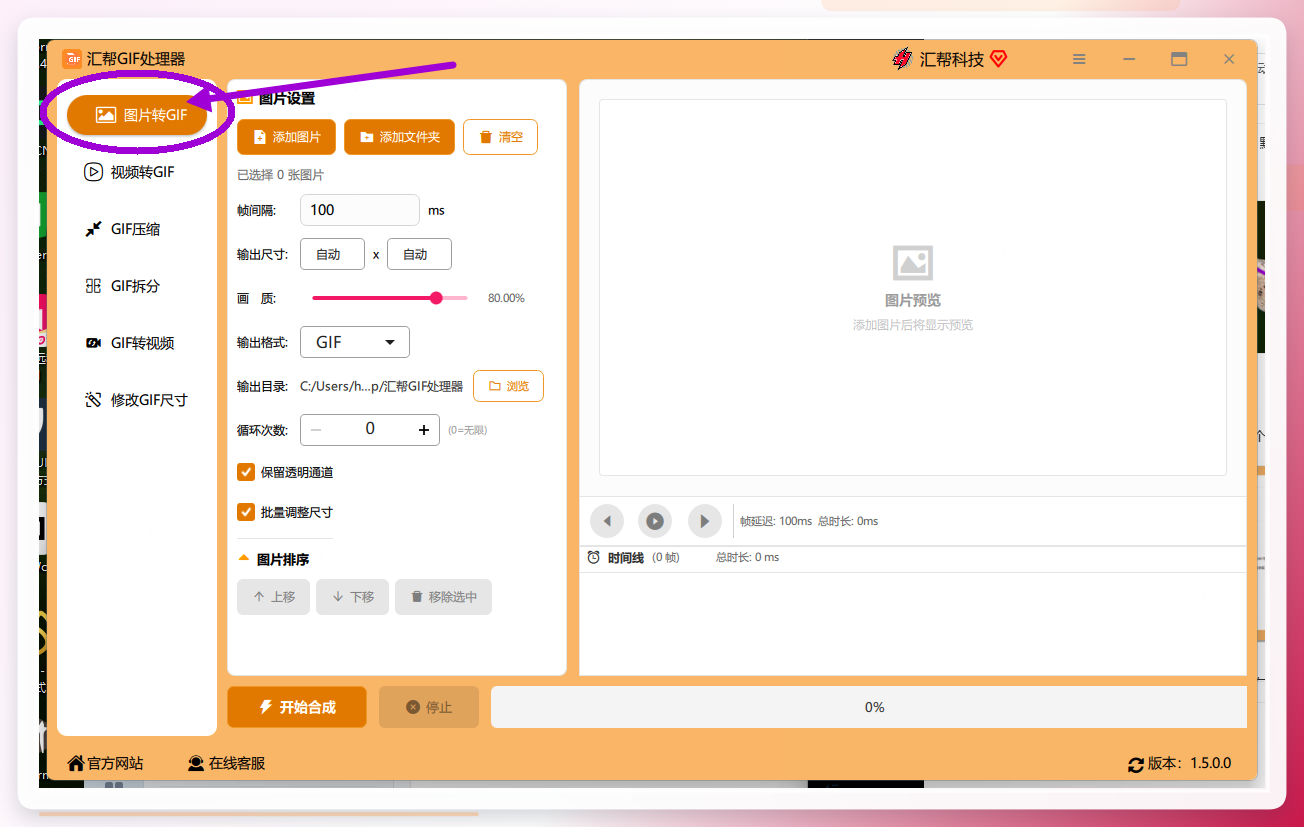Screen dimensions: 1304x827
Task: Increase 循环次数 with the plus button
Action: tap(424, 430)
